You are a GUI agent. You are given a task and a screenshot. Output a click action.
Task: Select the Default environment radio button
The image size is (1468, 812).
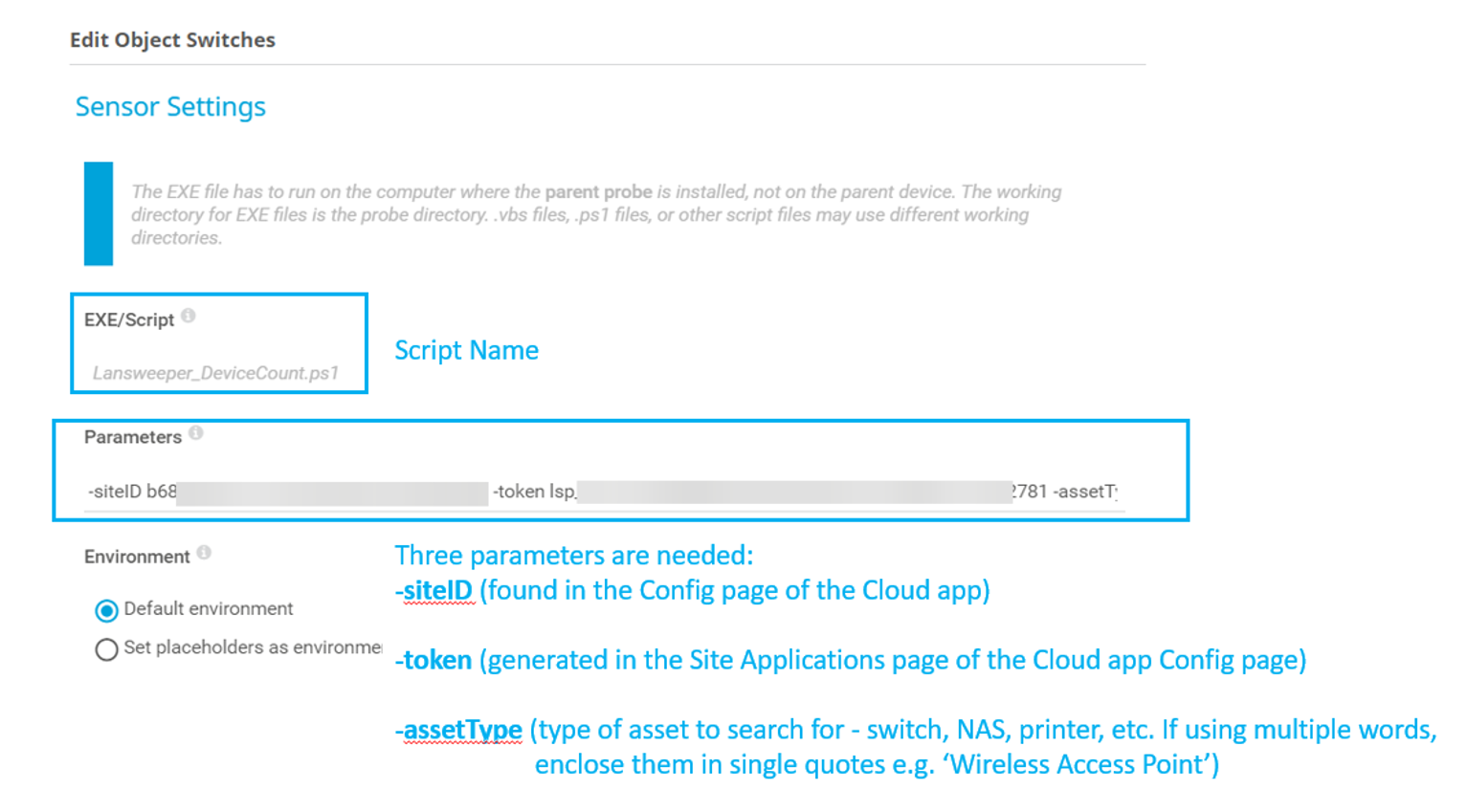pos(106,610)
